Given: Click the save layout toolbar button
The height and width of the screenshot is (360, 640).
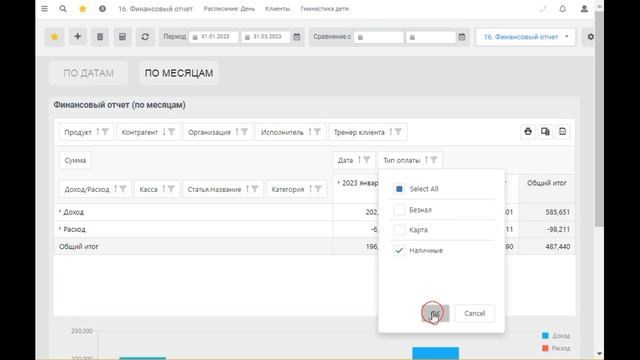Looking at the screenshot, I should (x=122, y=37).
